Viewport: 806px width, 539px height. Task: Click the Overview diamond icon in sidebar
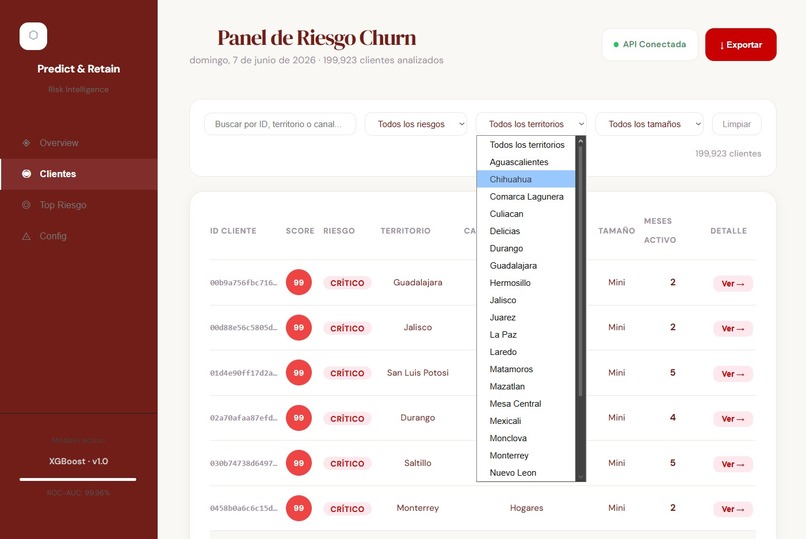pyautogui.click(x=26, y=143)
